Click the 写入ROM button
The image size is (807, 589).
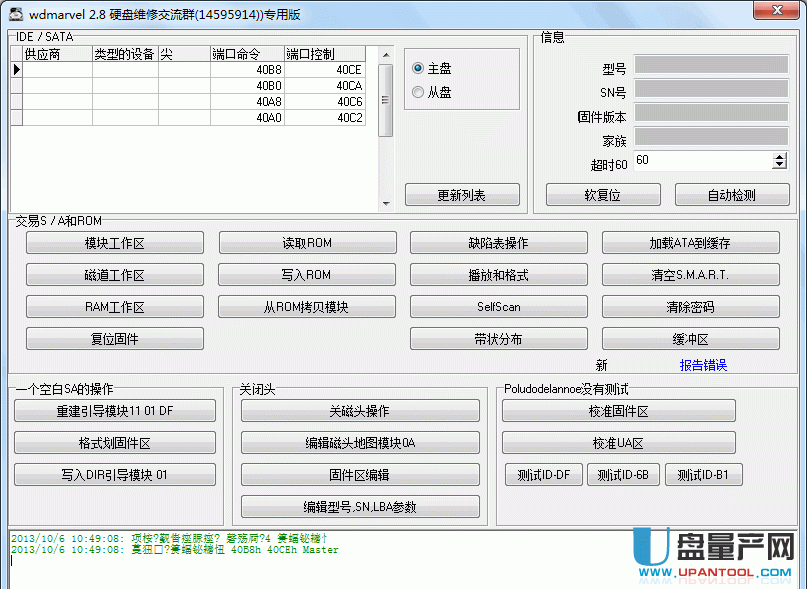pos(306,275)
